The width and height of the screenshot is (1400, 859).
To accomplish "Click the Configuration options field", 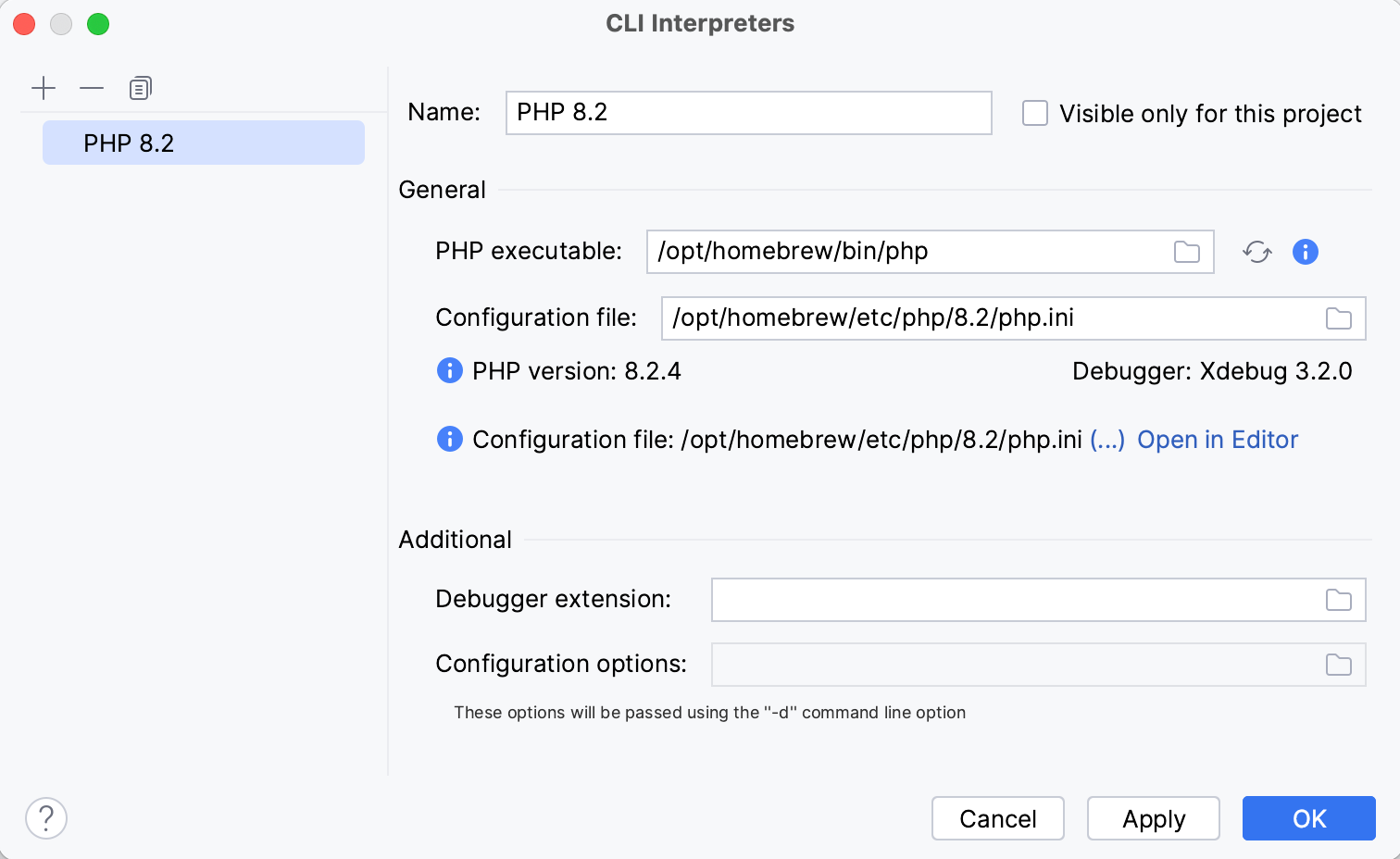I will tap(1019, 665).
